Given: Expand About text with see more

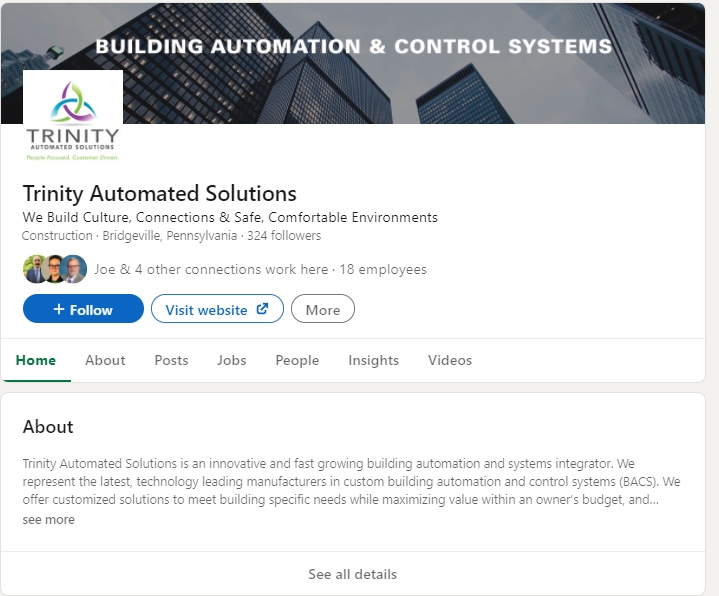Looking at the screenshot, I should (x=49, y=519).
